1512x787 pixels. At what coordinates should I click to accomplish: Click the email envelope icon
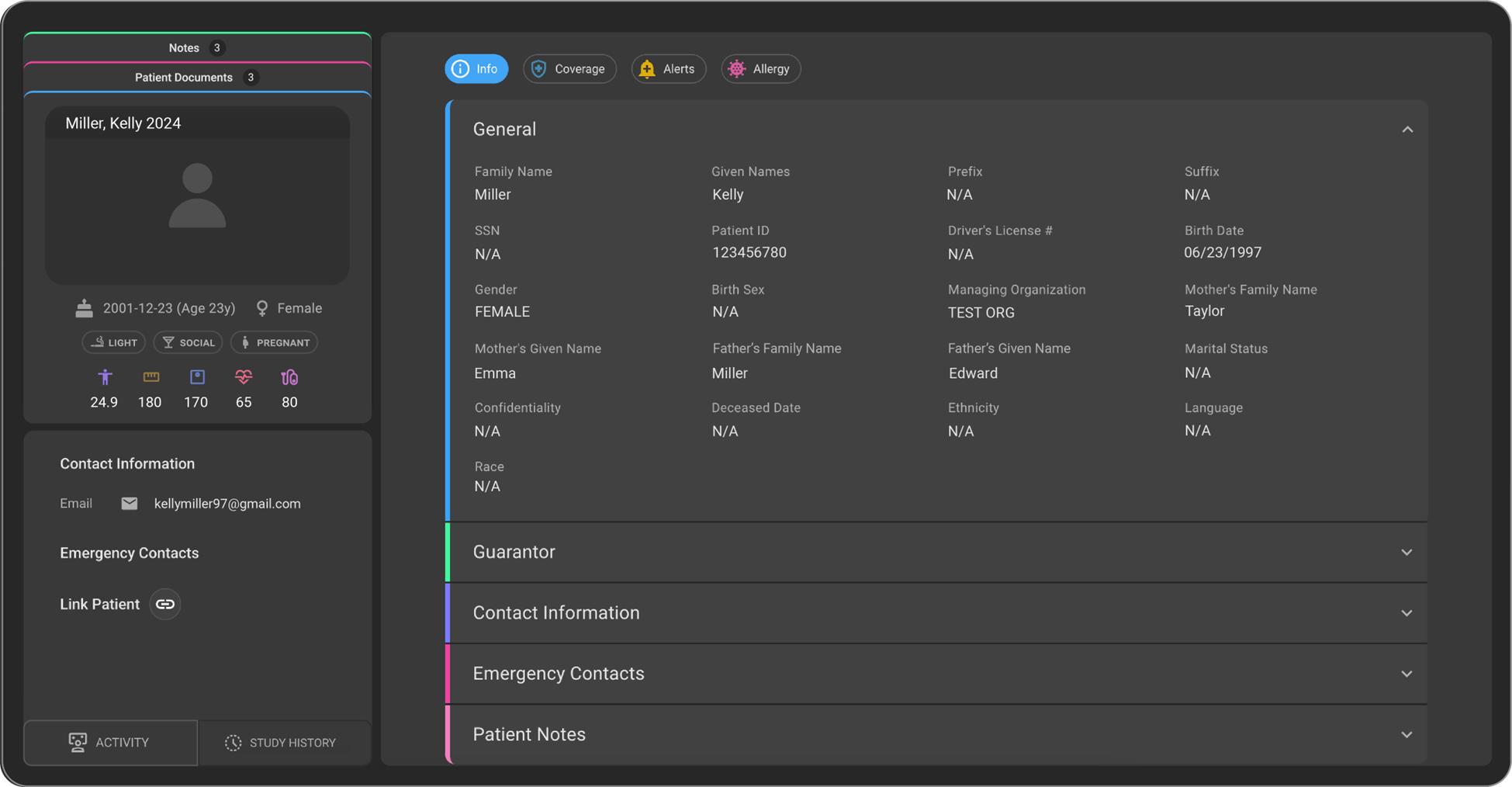(x=129, y=503)
